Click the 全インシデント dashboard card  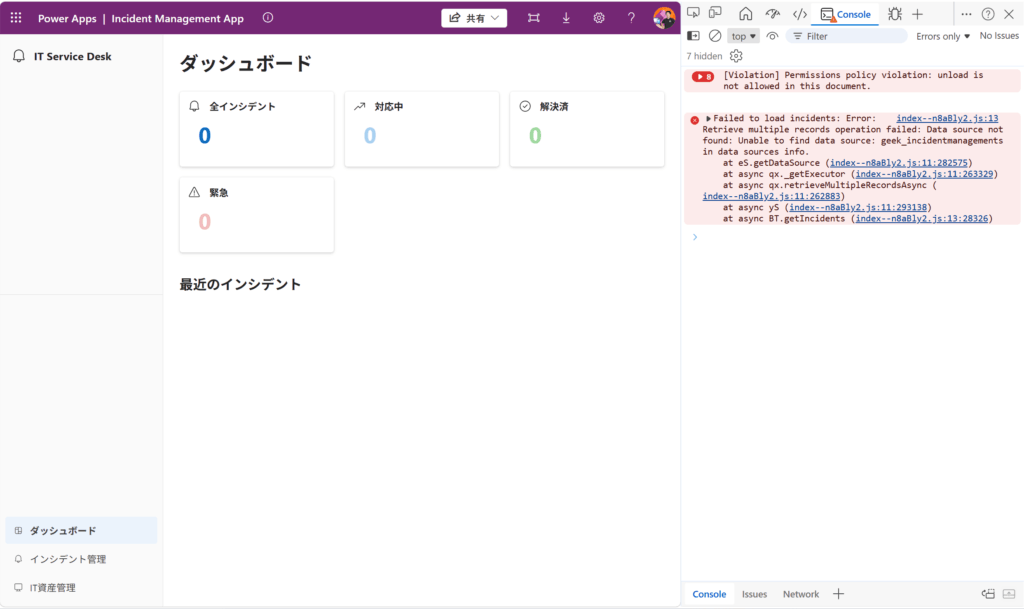[256, 129]
